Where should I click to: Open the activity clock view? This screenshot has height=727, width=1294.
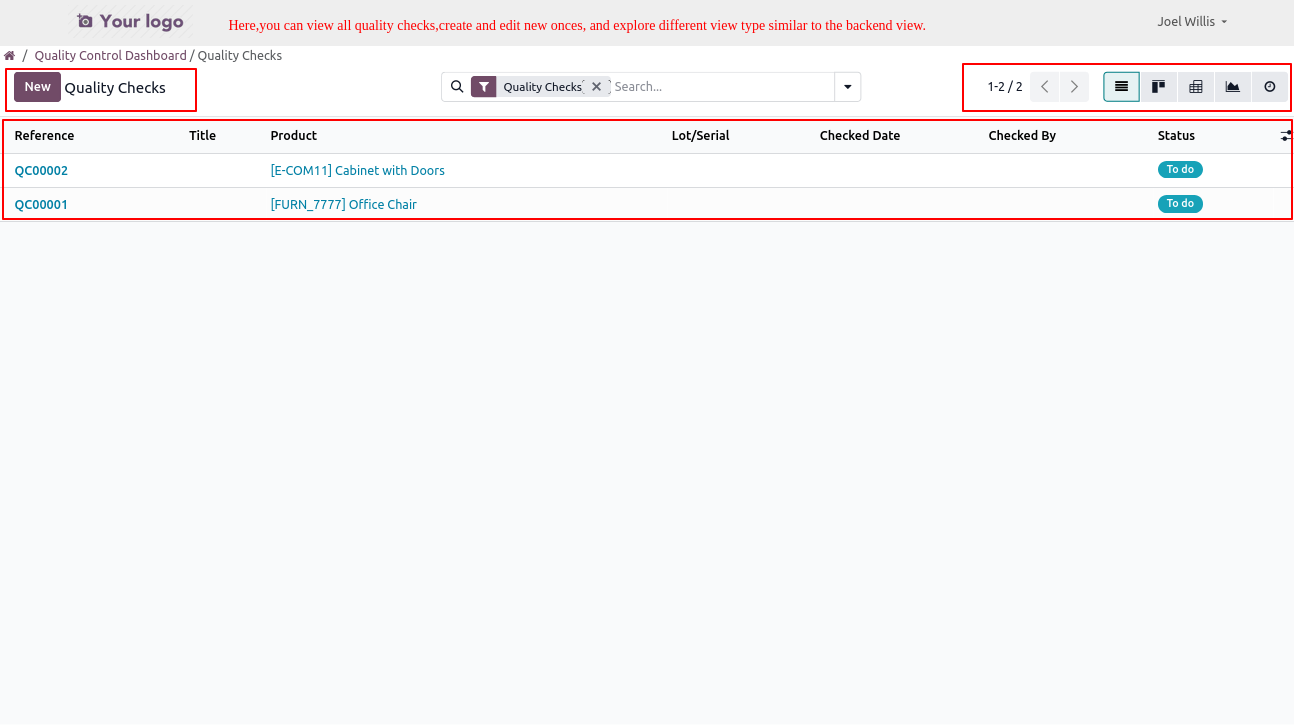click(1270, 87)
